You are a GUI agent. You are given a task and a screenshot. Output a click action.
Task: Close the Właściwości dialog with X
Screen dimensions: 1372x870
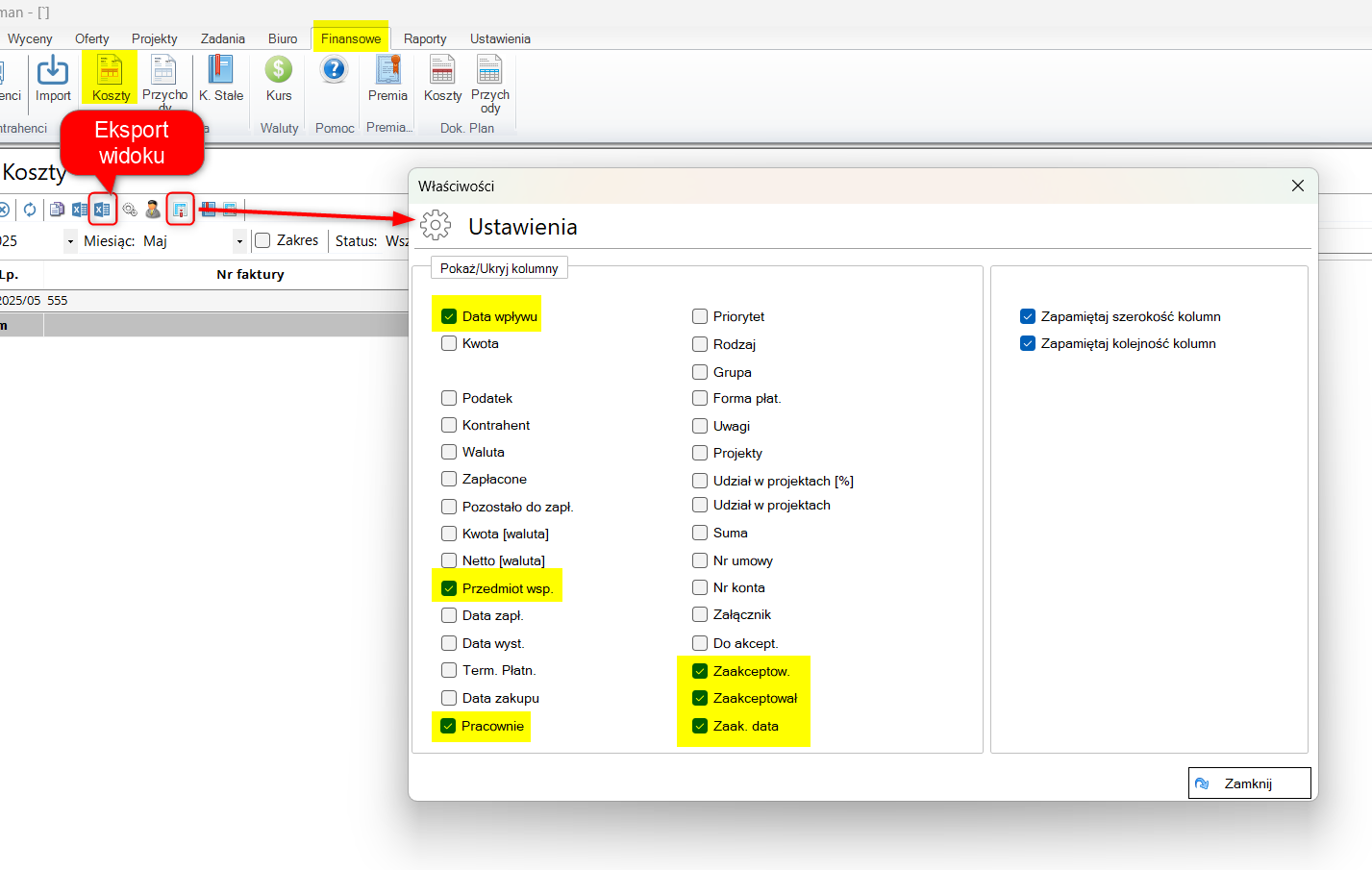[x=1298, y=186]
